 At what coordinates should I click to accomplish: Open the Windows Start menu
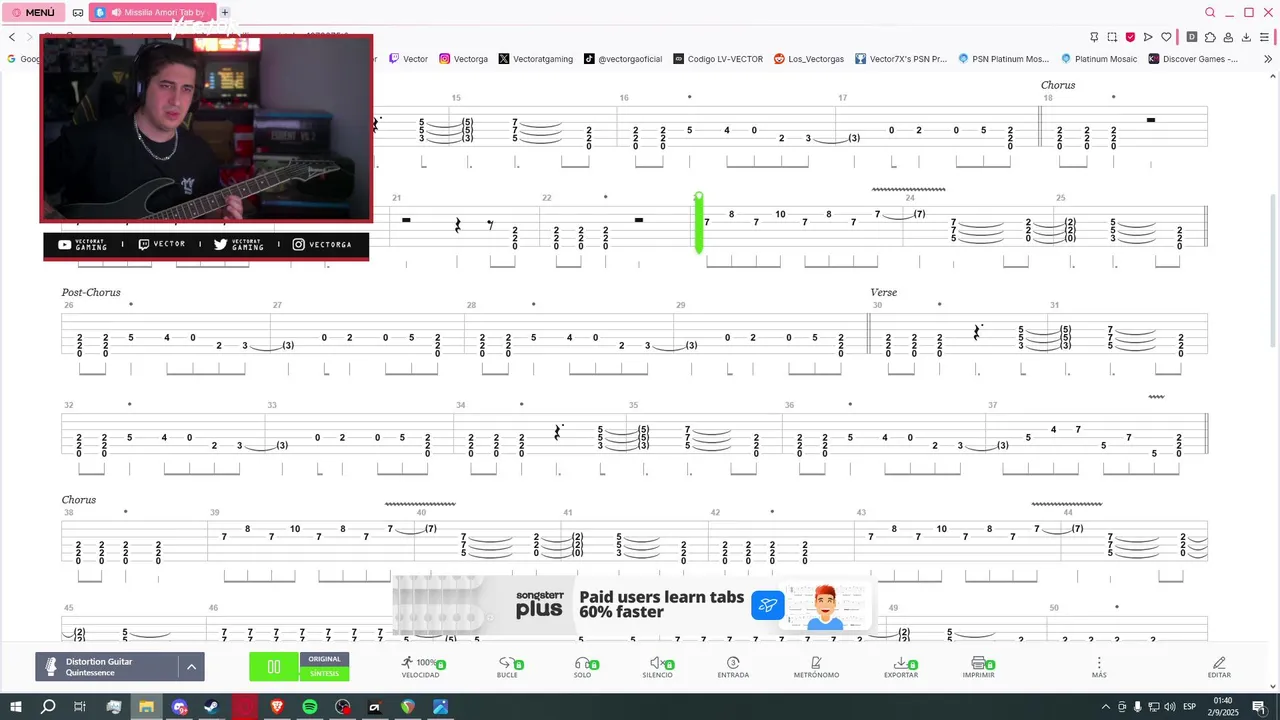point(15,707)
